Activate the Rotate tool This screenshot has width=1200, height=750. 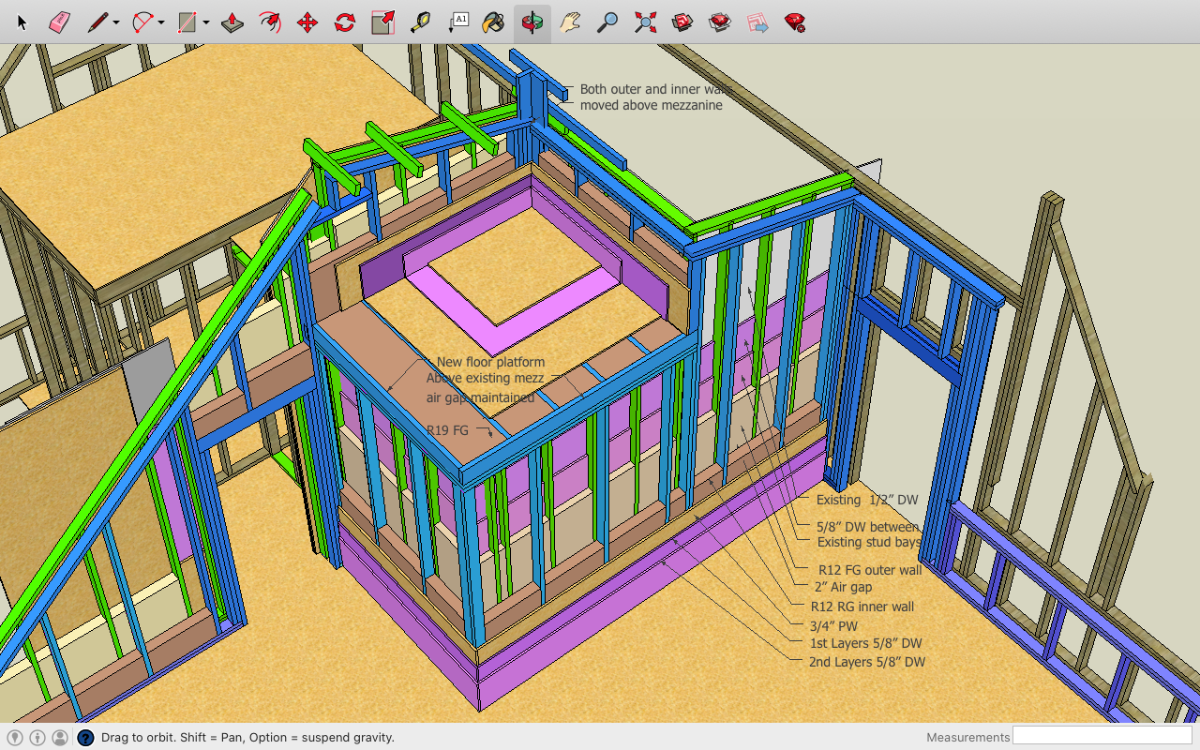pos(345,22)
